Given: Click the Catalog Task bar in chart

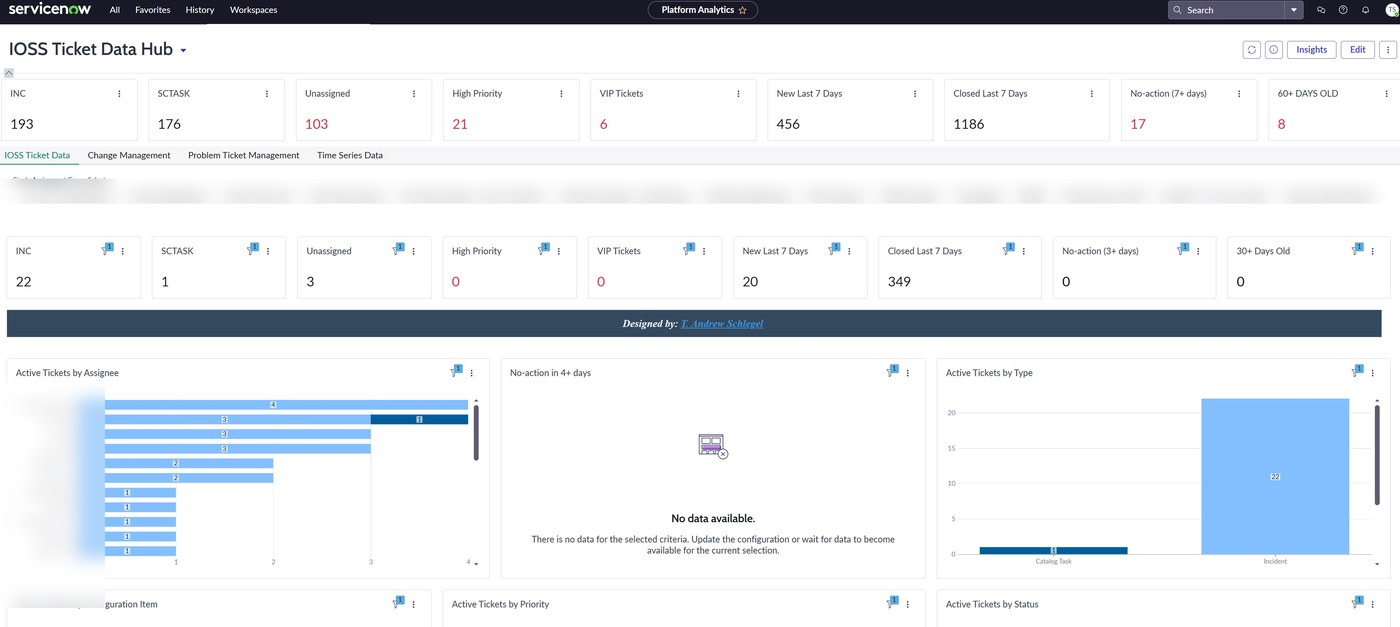Looking at the screenshot, I should (x=1054, y=550).
